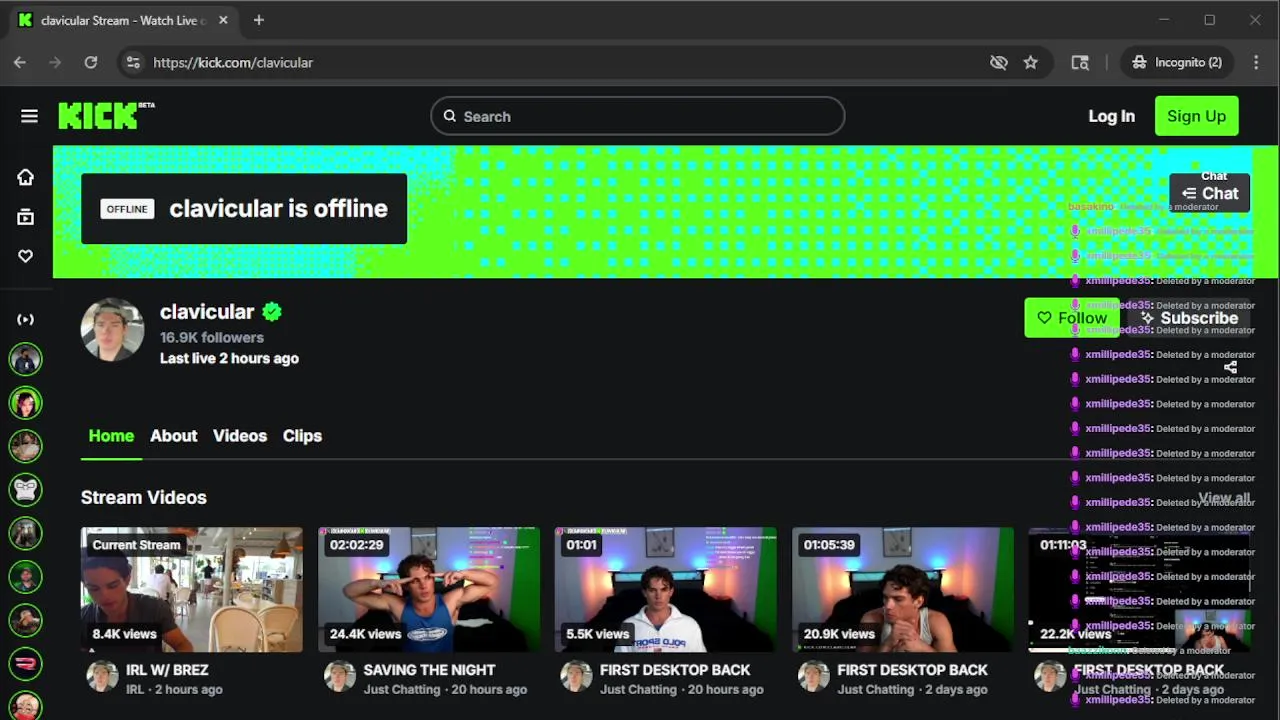Click the live broadcast icon in sidebar

click(26, 319)
